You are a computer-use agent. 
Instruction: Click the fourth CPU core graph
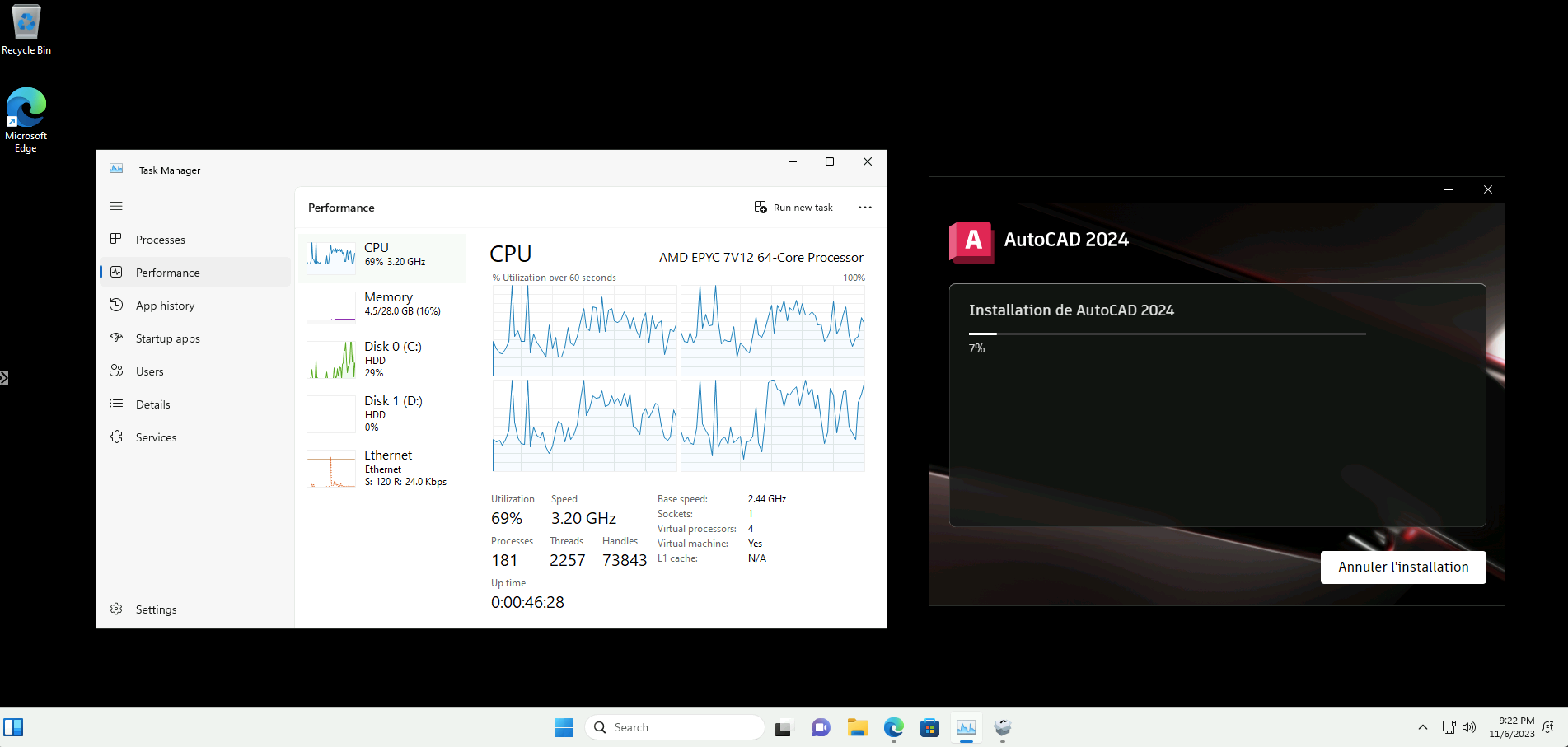pos(773,426)
